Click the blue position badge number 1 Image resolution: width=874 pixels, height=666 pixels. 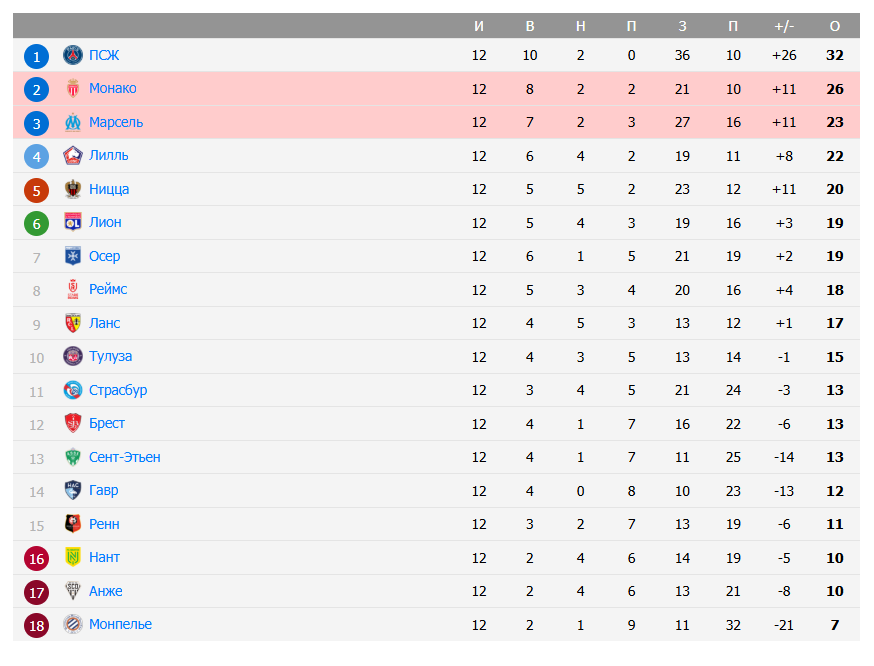36,56
